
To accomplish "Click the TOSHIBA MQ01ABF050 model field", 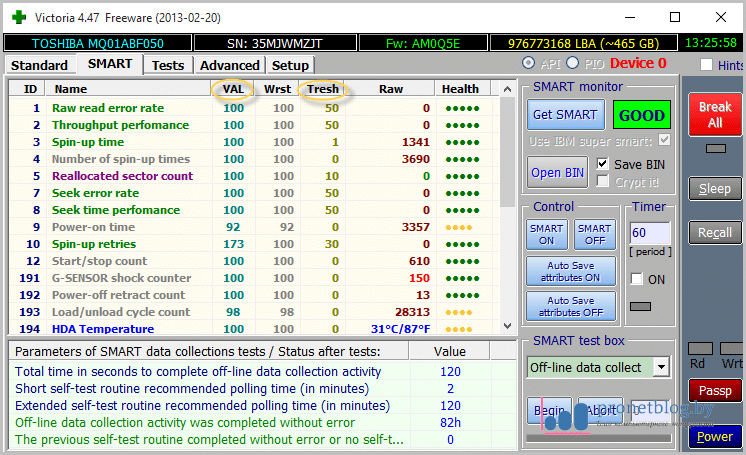I will pyautogui.click(x=98, y=43).
